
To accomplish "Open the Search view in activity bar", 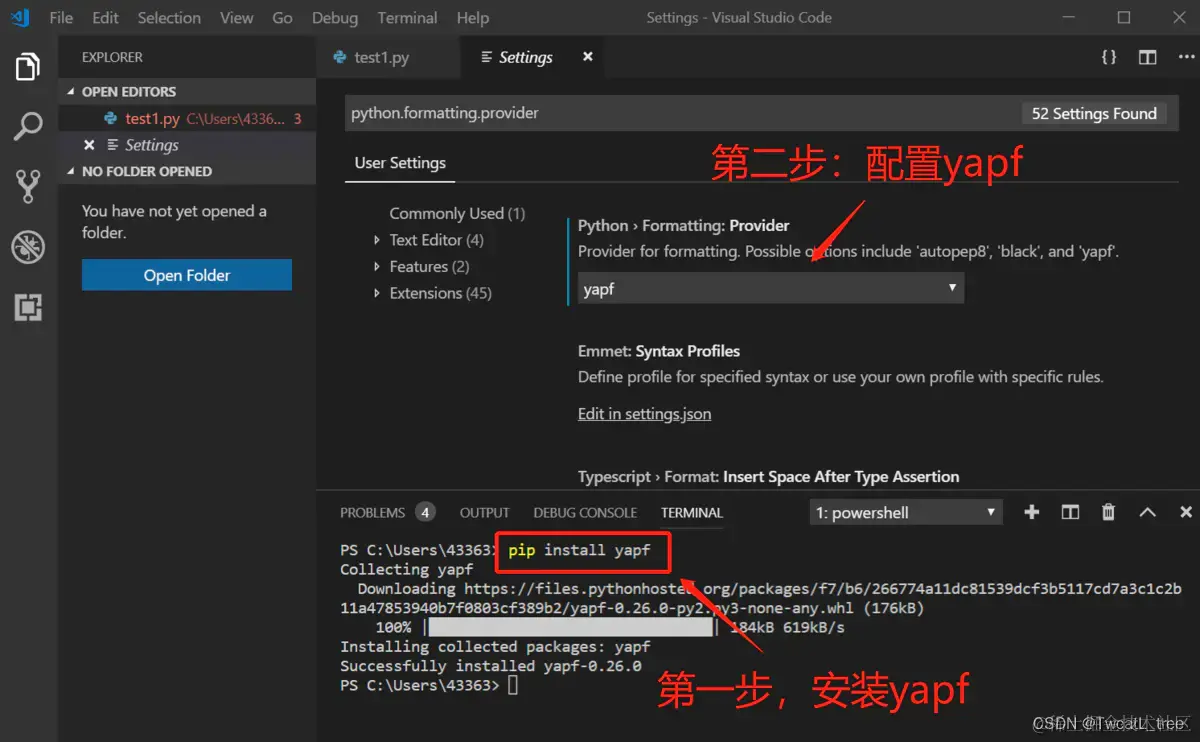I will [28, 126].
